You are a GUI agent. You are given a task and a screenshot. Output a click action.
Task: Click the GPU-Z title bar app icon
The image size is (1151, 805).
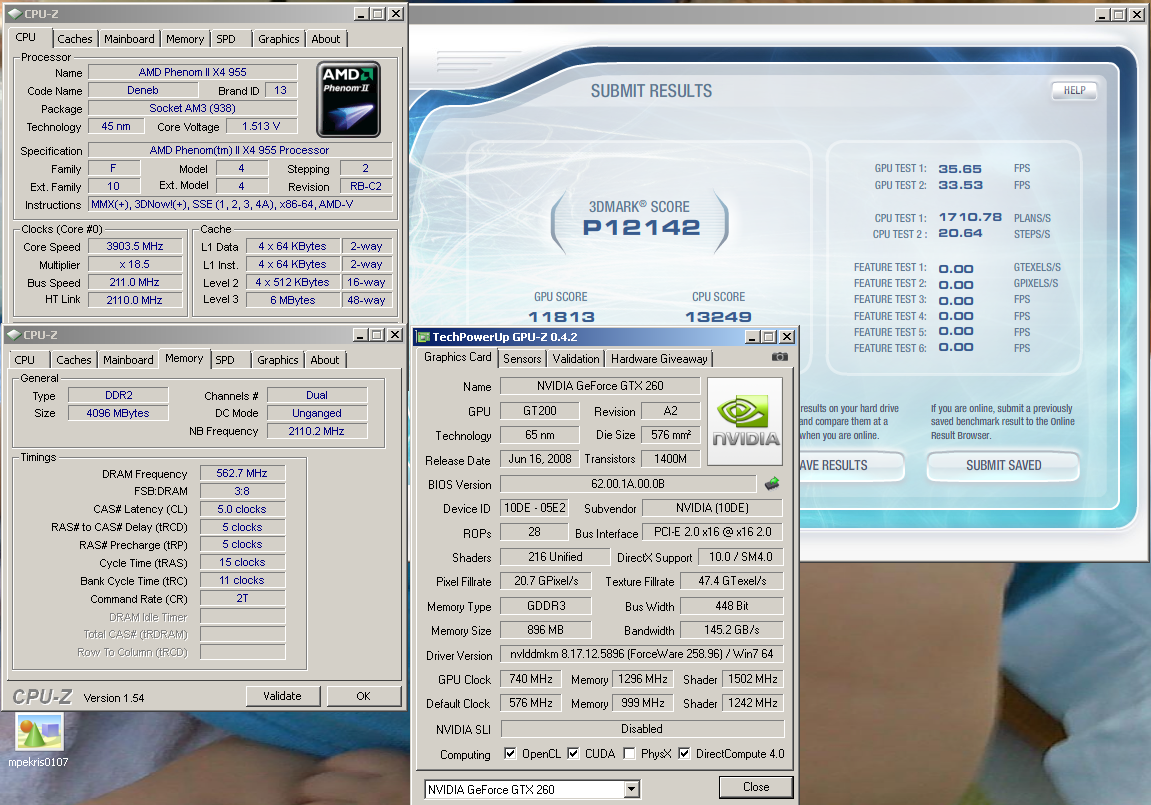[x=423, y=337]
